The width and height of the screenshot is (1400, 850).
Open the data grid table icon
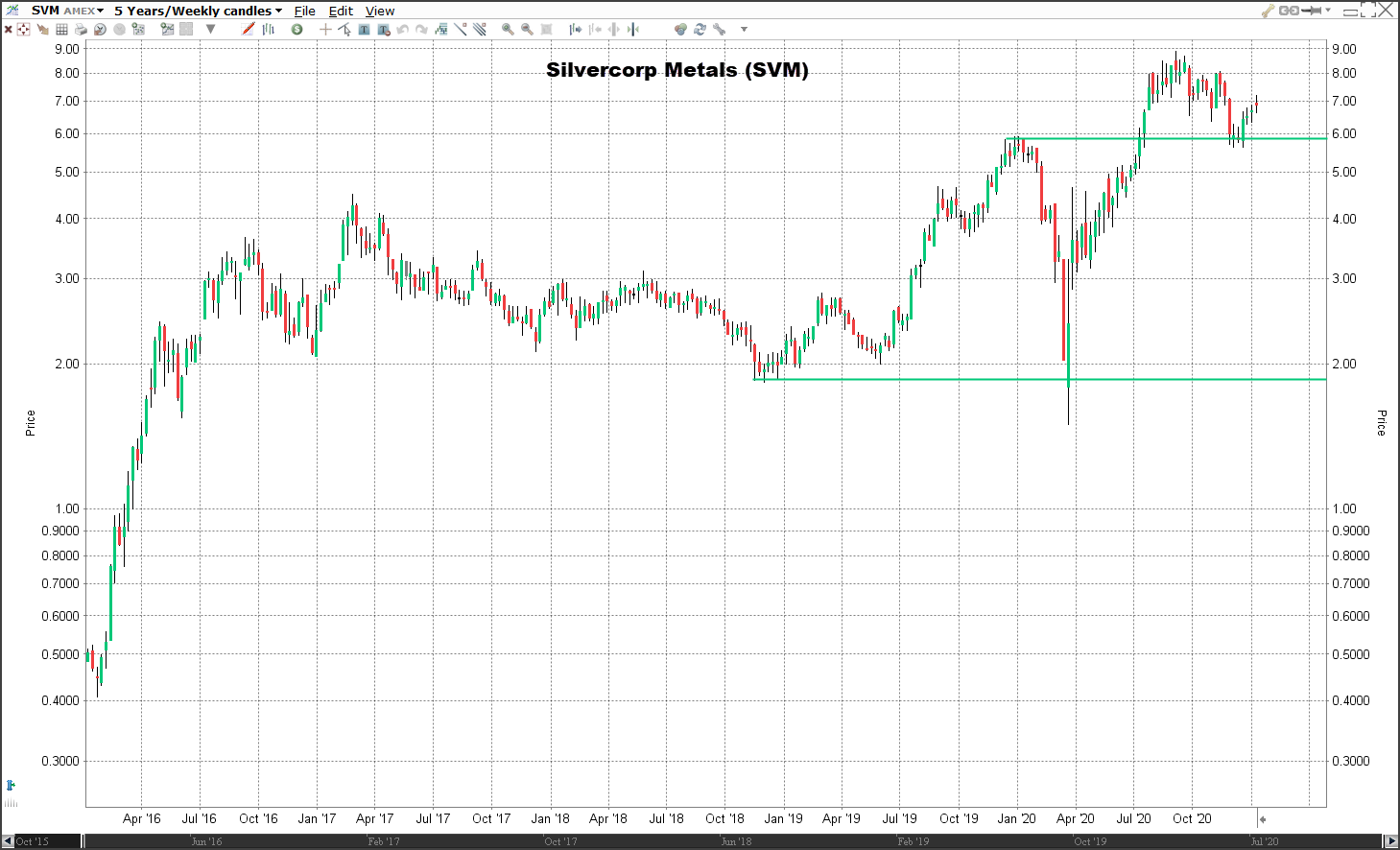61,29
